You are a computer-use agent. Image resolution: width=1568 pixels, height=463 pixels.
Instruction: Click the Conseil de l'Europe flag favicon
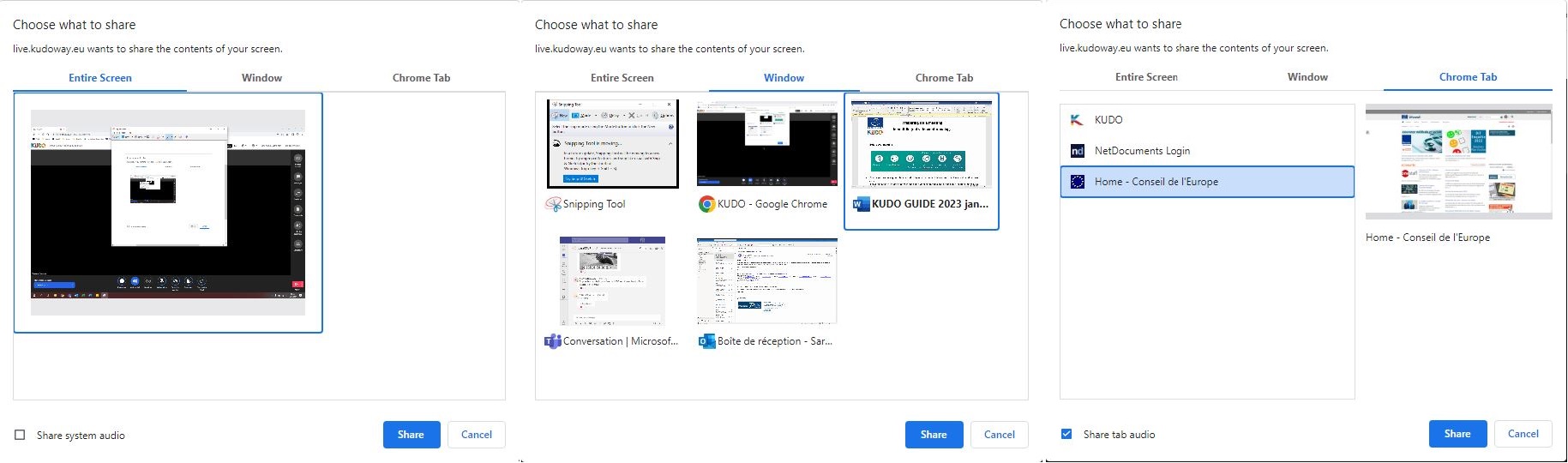1078,182
